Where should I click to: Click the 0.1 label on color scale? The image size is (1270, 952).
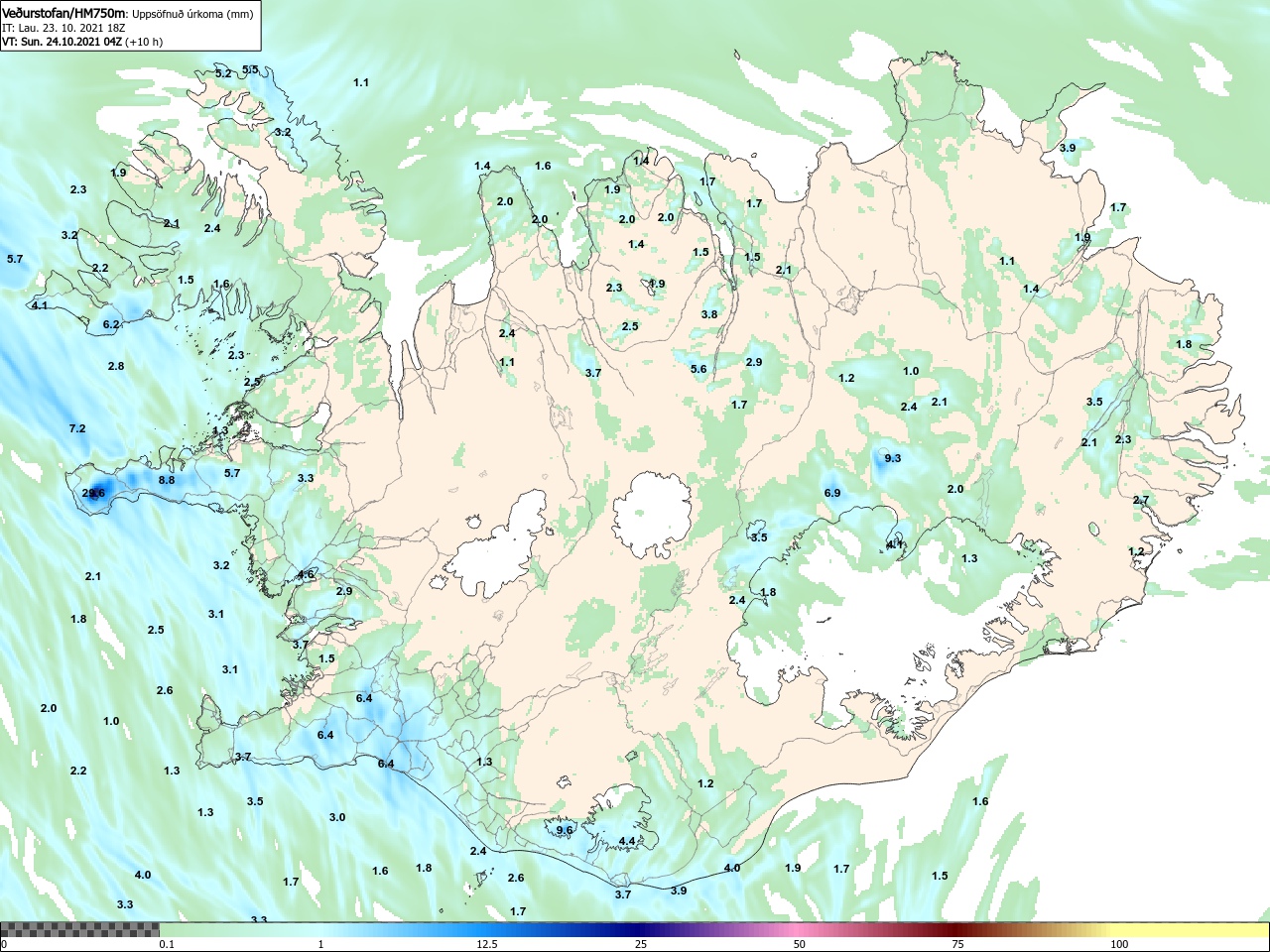coord(167,944)
